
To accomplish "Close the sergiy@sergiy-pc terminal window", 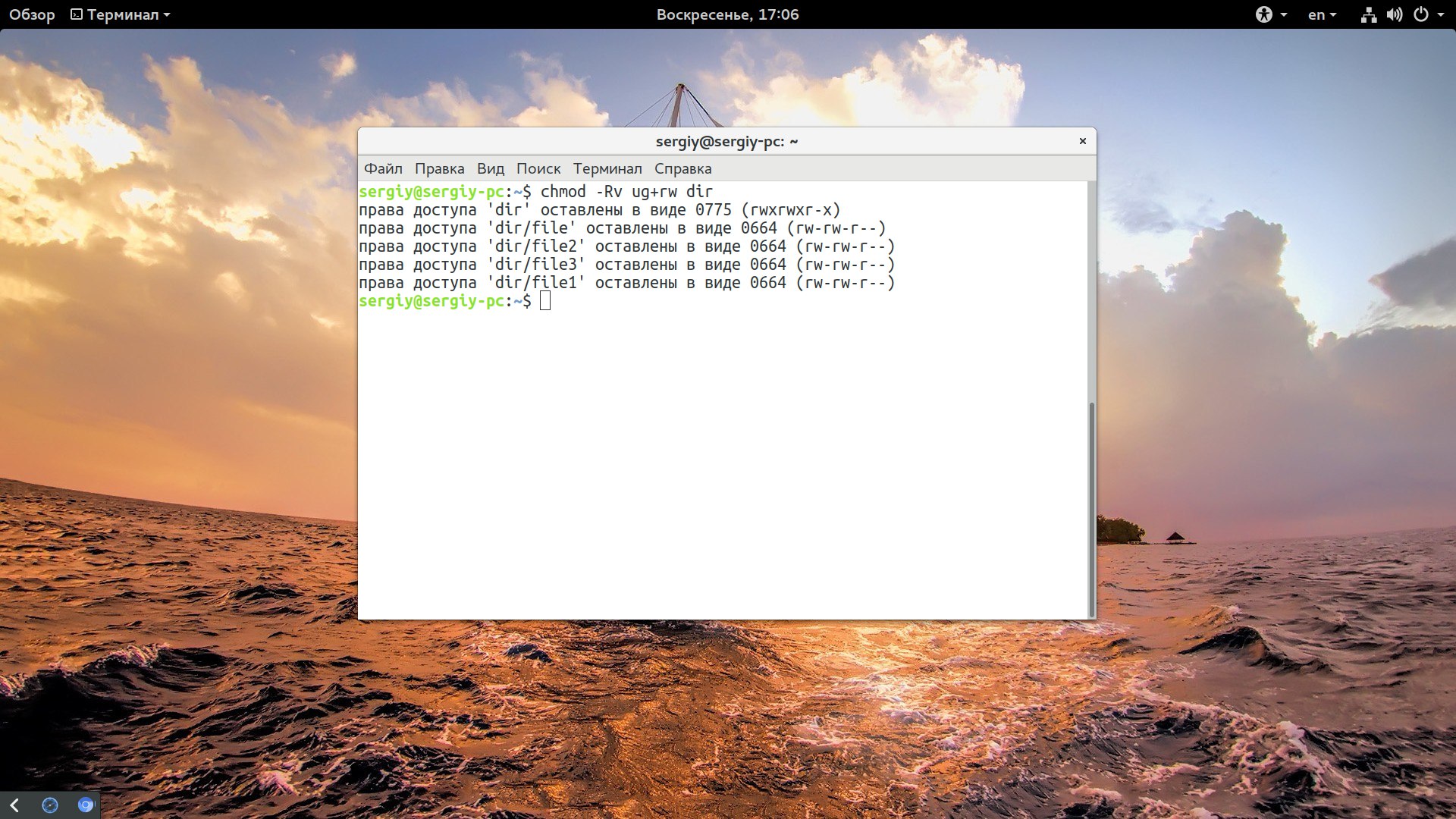I will 1082,141.
